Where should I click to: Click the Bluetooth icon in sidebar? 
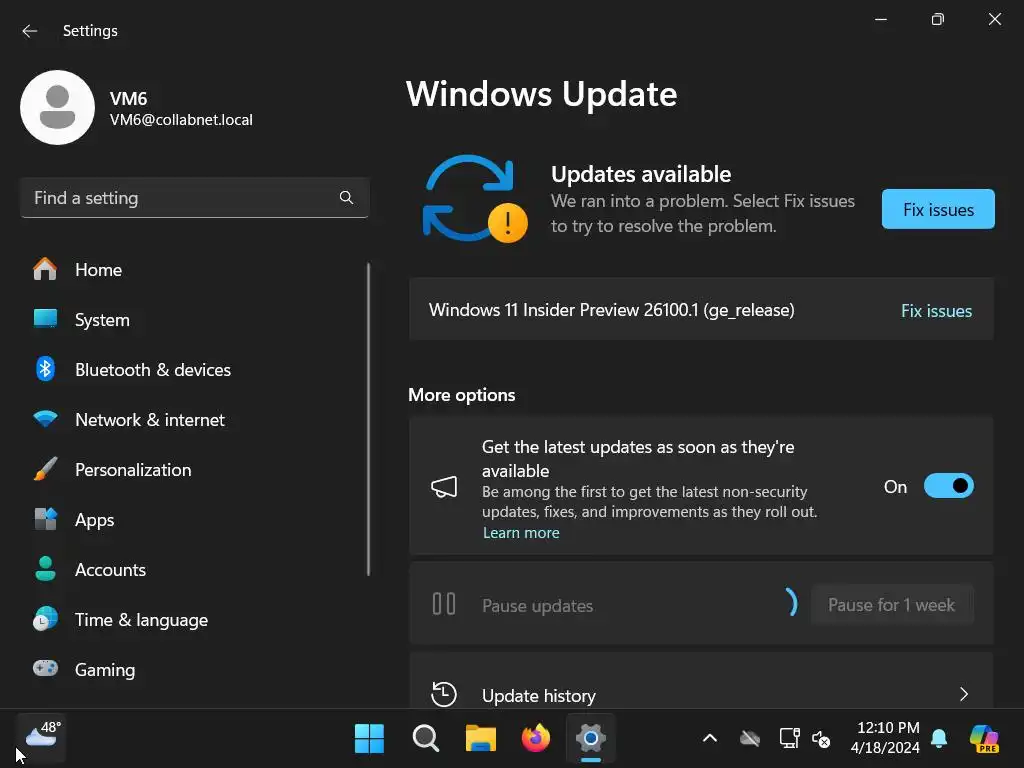[x=45, y=369]
